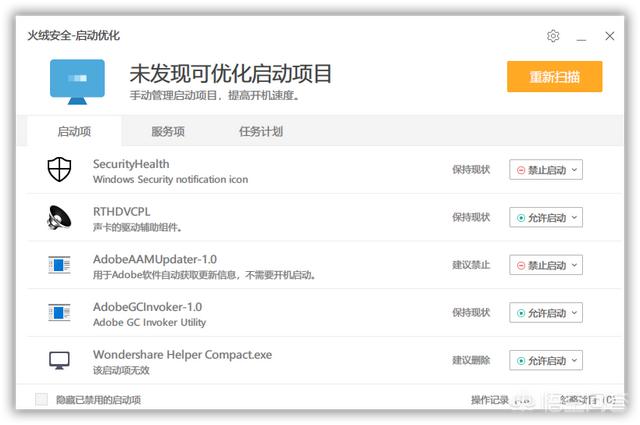Open RTHDVCPL 允许启动 dropdown

pyautogui.click(x=546, y=217)
